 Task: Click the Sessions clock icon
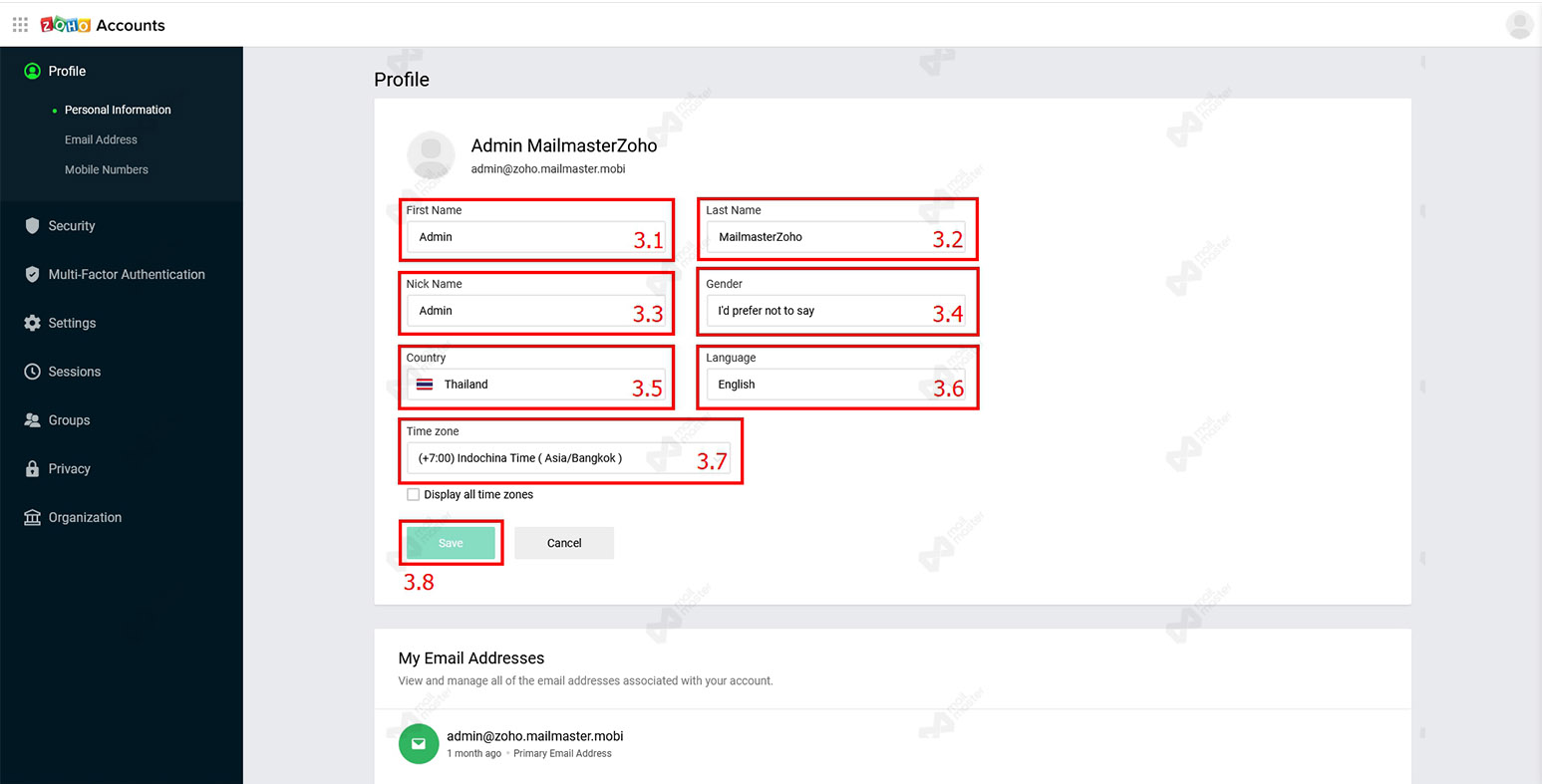(x=32, y=372)
